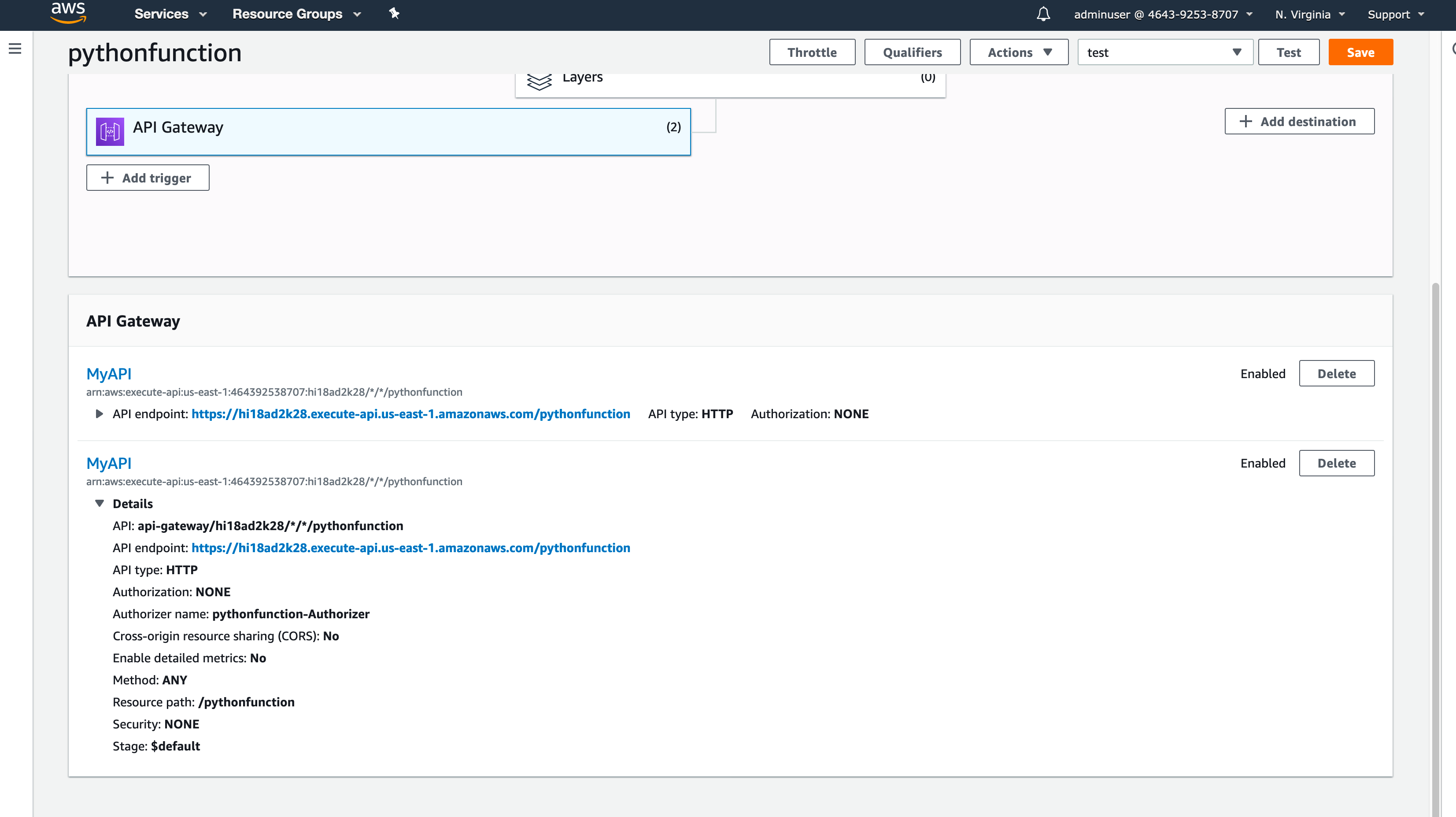Click the AWS logo icon
The image size is (1456, 817).
68,12
